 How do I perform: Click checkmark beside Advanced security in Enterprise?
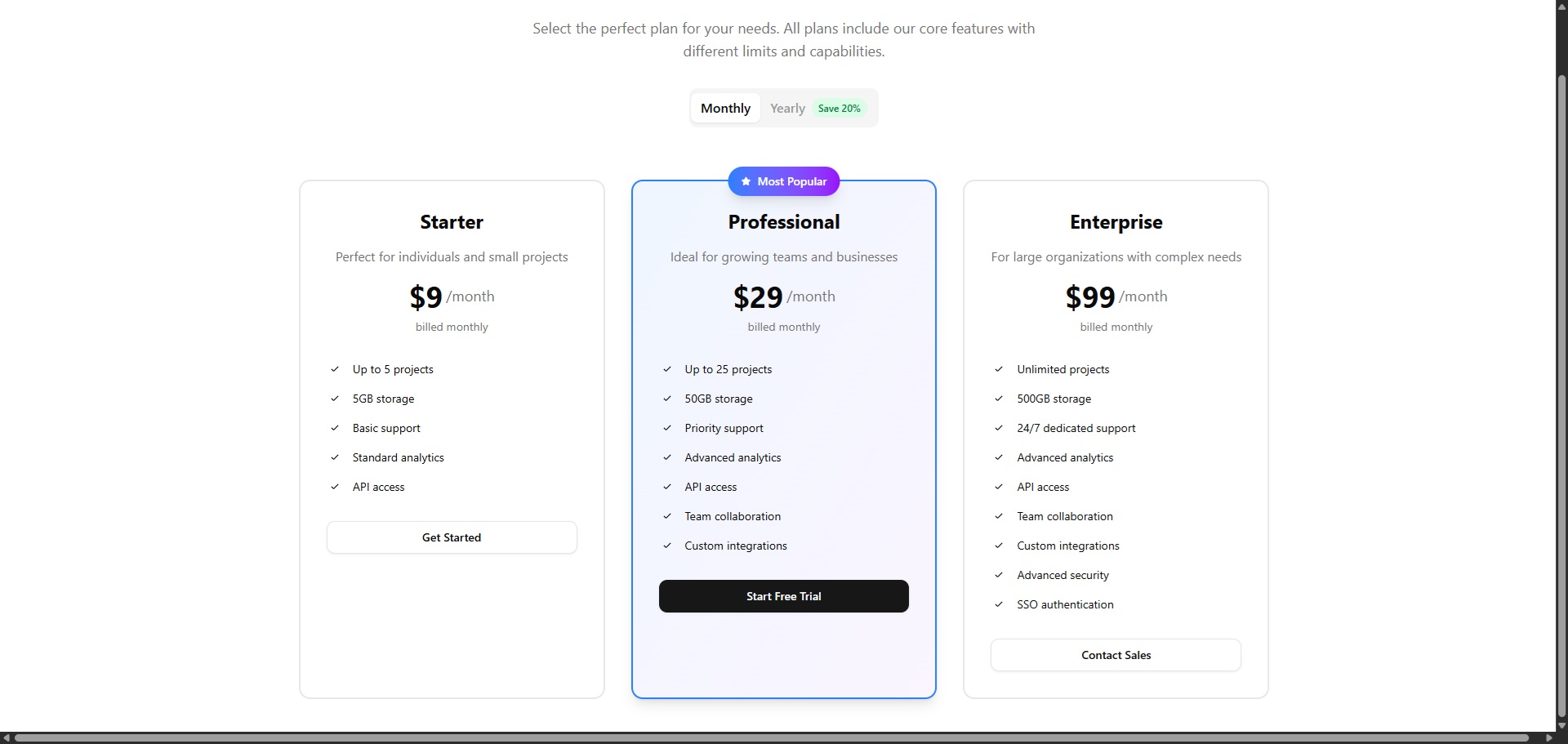tap(999, 575)
